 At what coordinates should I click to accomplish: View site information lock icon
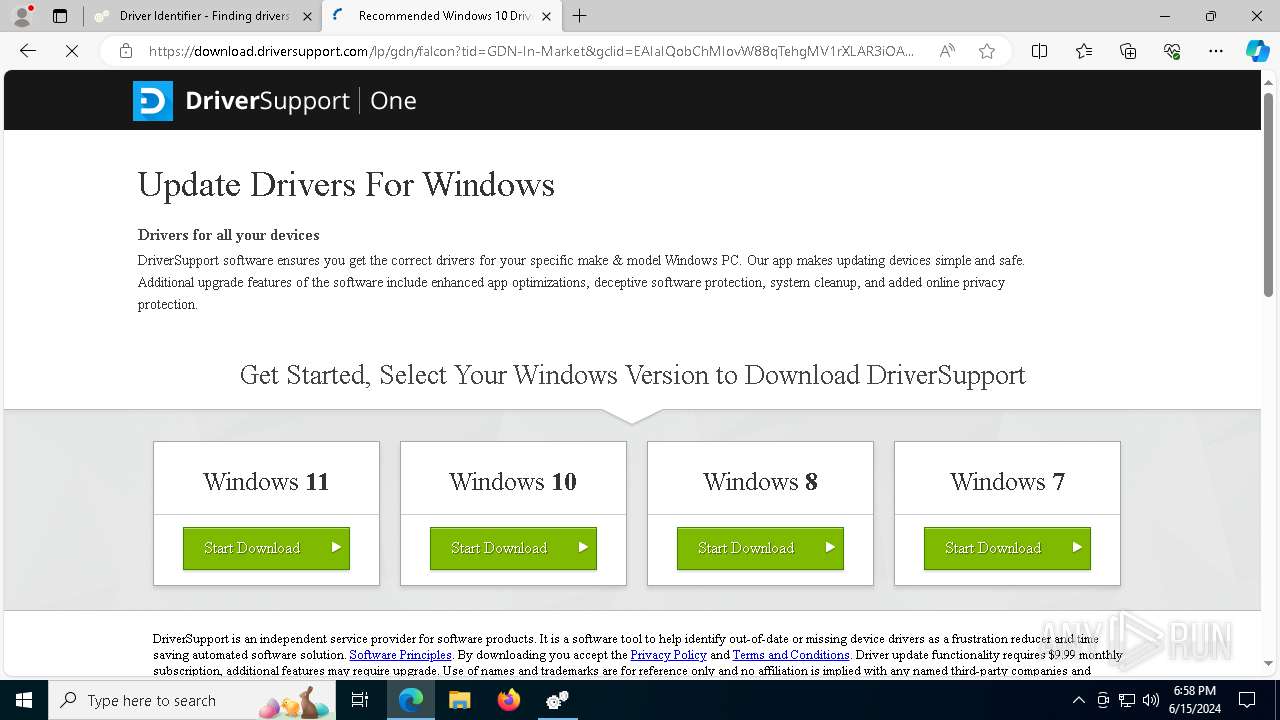tap(125, 51)
